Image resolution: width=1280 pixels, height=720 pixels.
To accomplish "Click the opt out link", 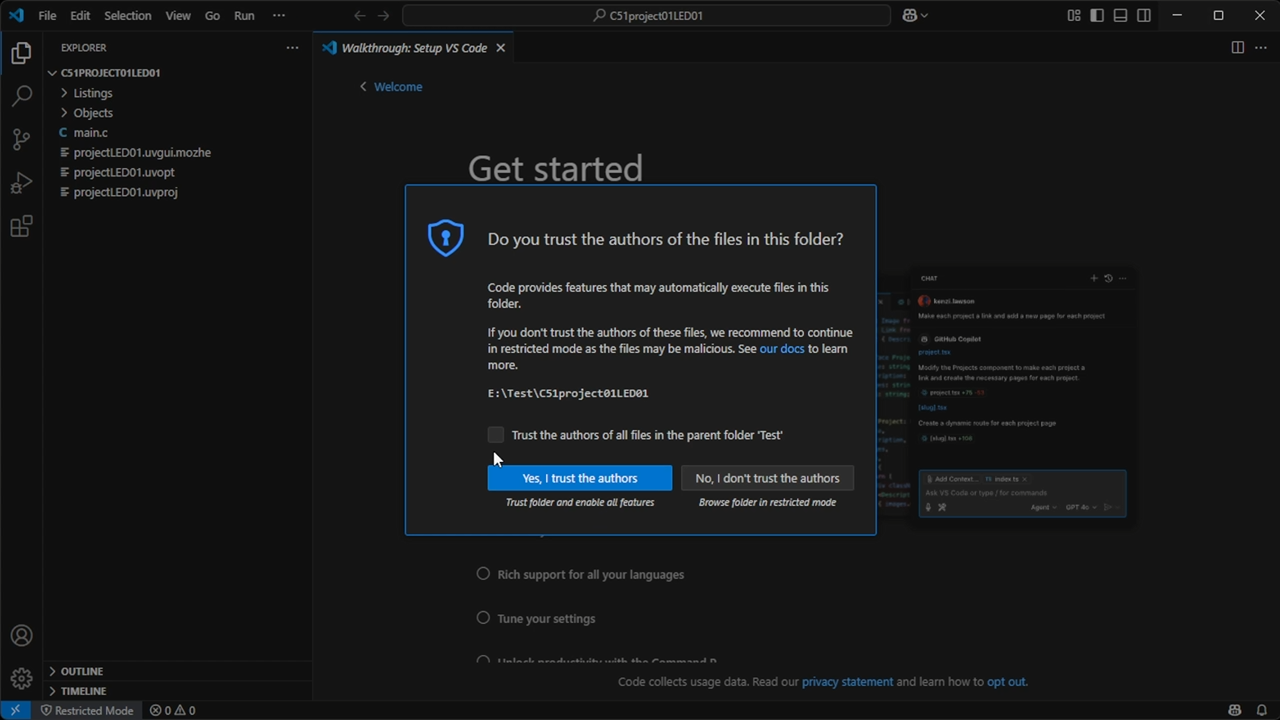I will (x=1006, y=682).
